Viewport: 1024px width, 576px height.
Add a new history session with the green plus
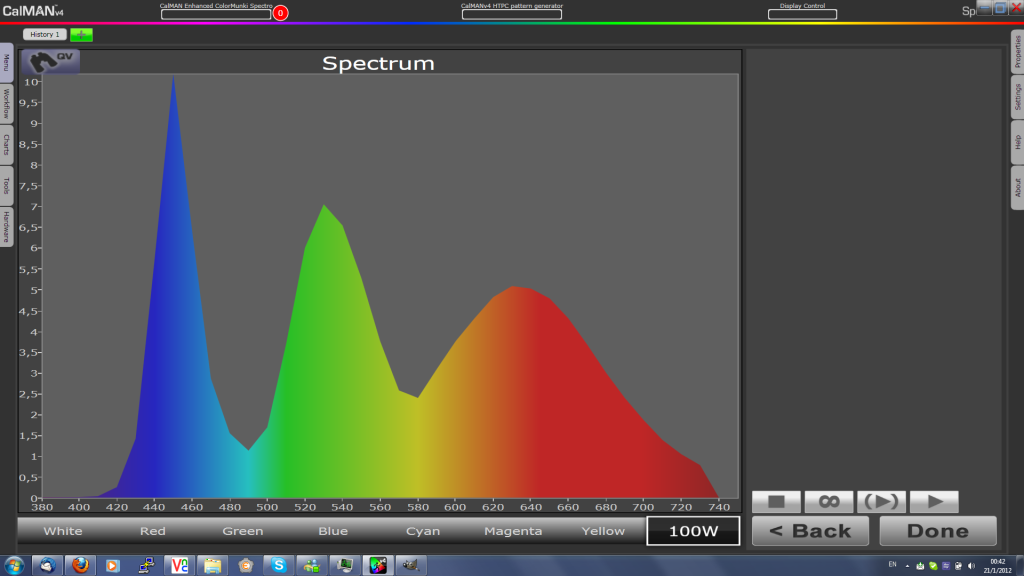pos(80,34)
